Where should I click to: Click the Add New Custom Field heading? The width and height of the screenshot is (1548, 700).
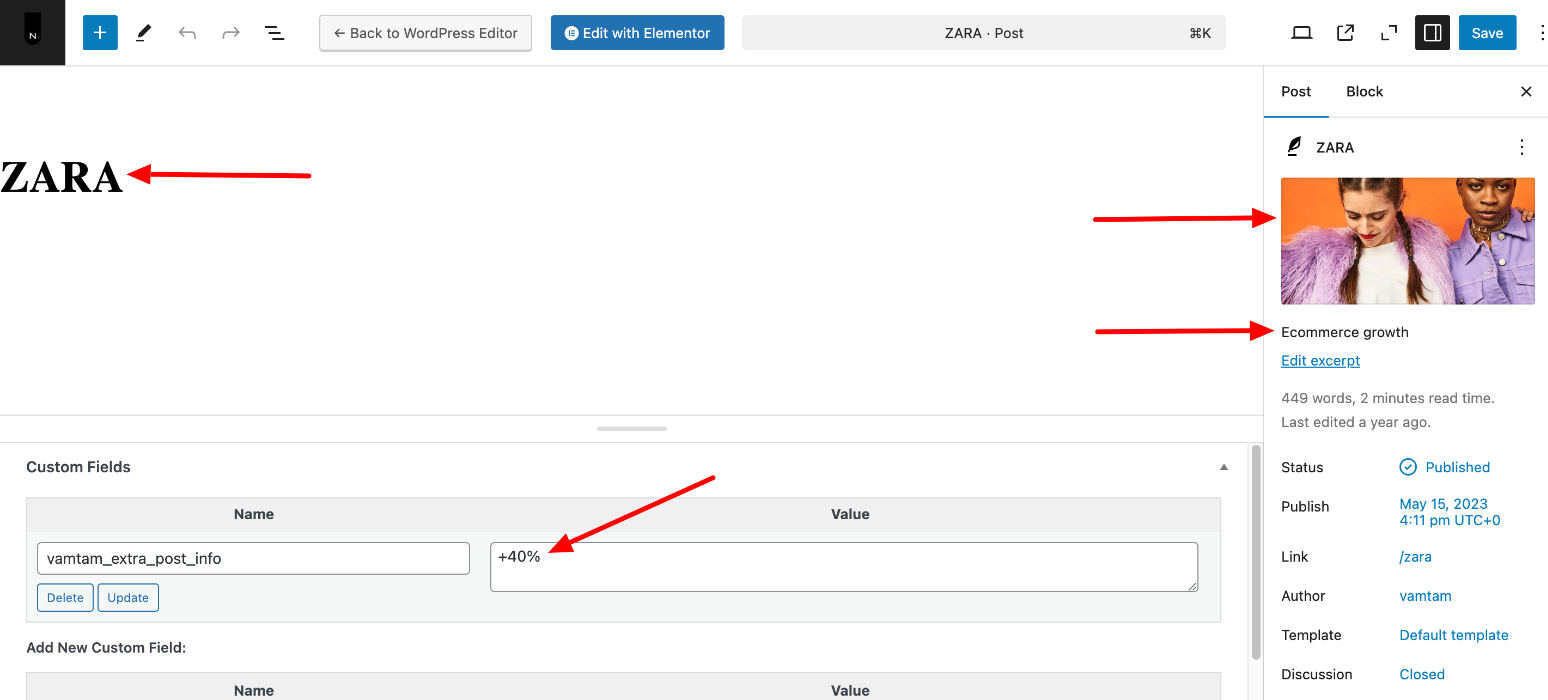tap(106, 648)
